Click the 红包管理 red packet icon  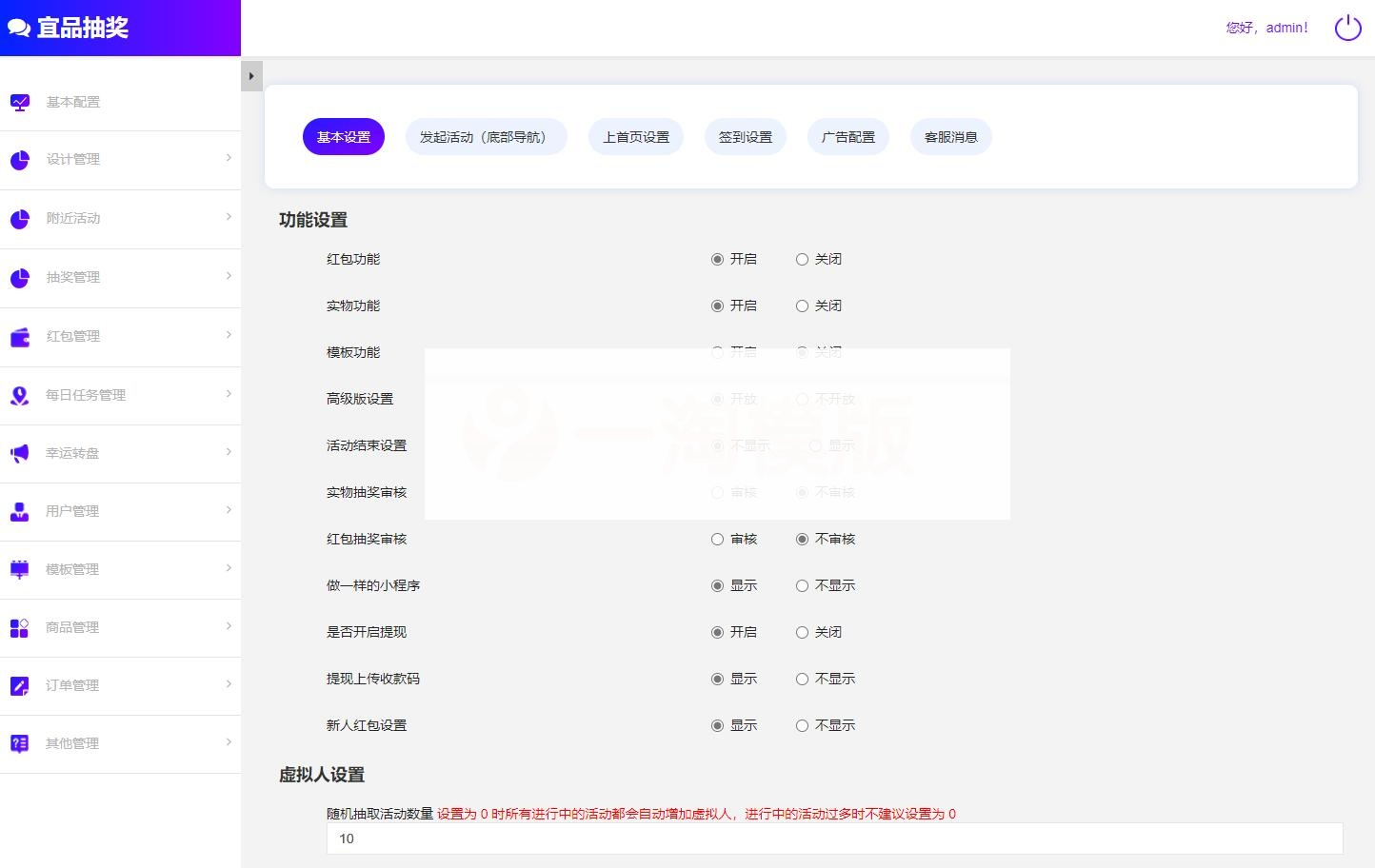[20, 336]
